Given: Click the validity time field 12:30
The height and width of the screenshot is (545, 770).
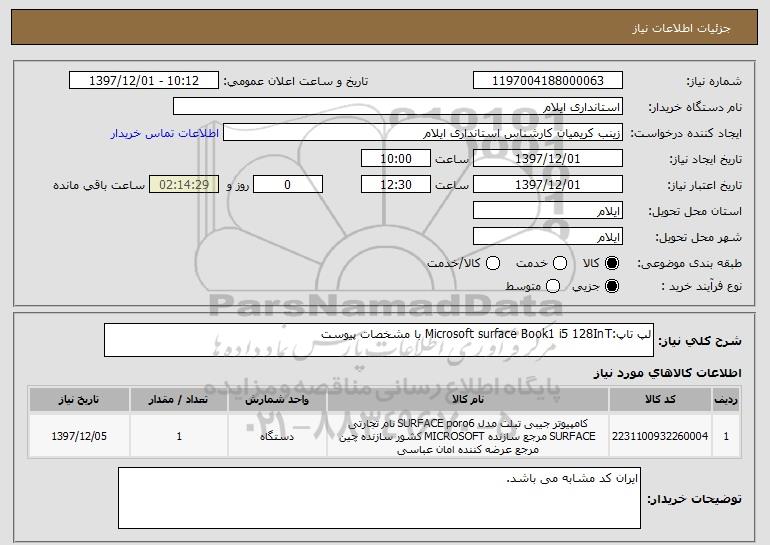Looking at the screenshot, I should coord(396,185).
